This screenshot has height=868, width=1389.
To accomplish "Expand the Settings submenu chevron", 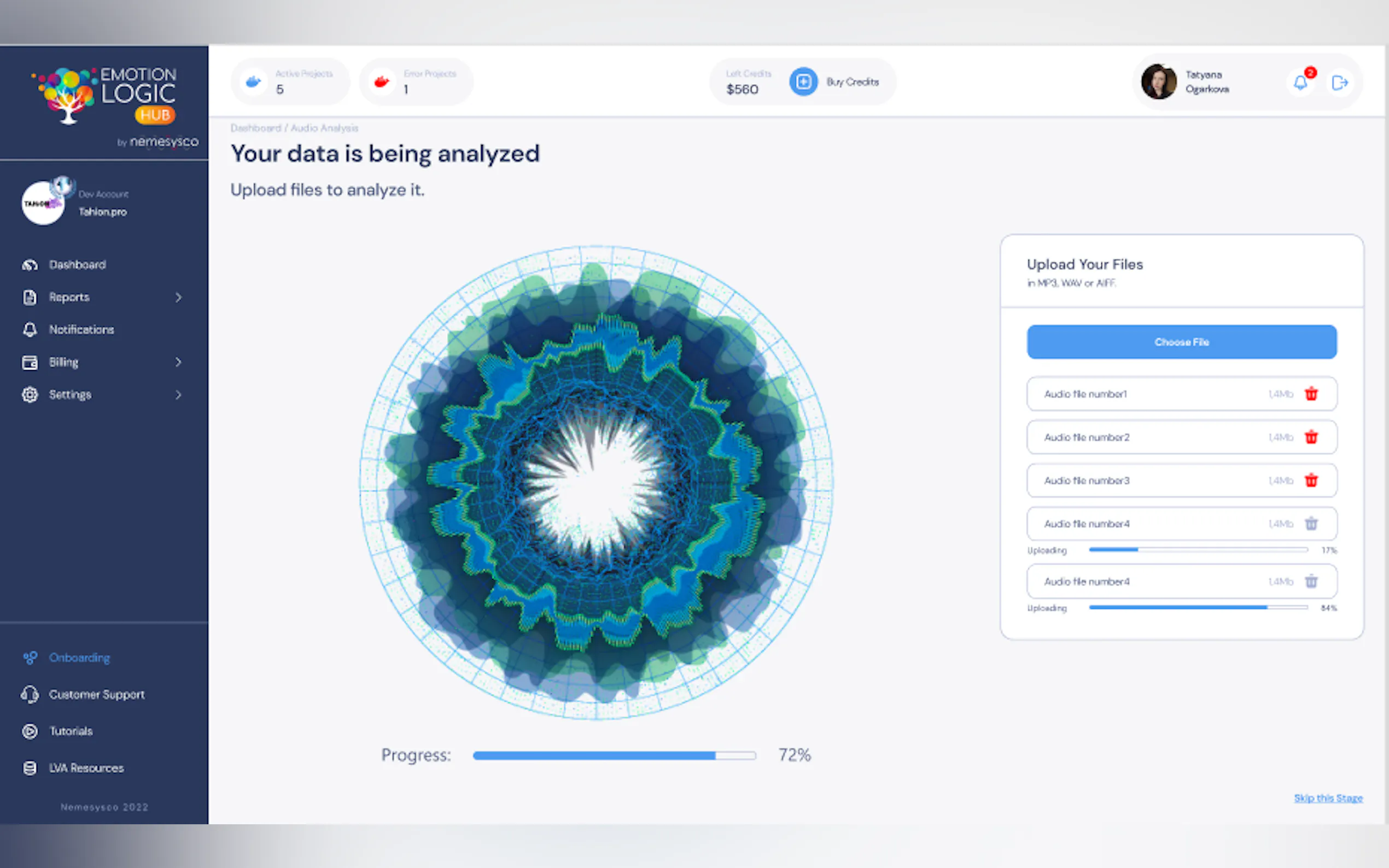I will pyautogui.click(x=179, y=395).
